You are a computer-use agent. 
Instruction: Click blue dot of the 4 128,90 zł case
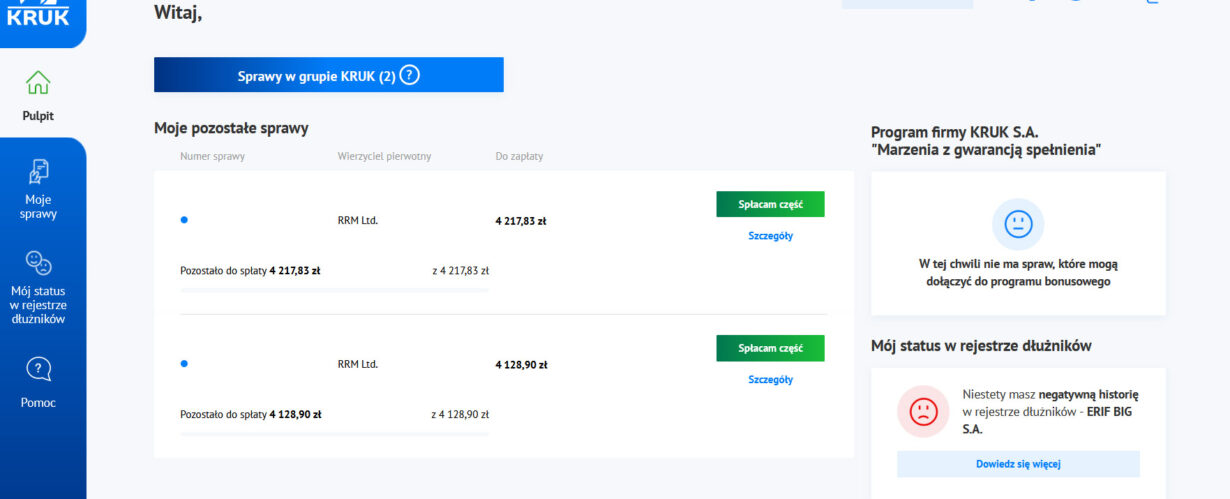point(184,364)
